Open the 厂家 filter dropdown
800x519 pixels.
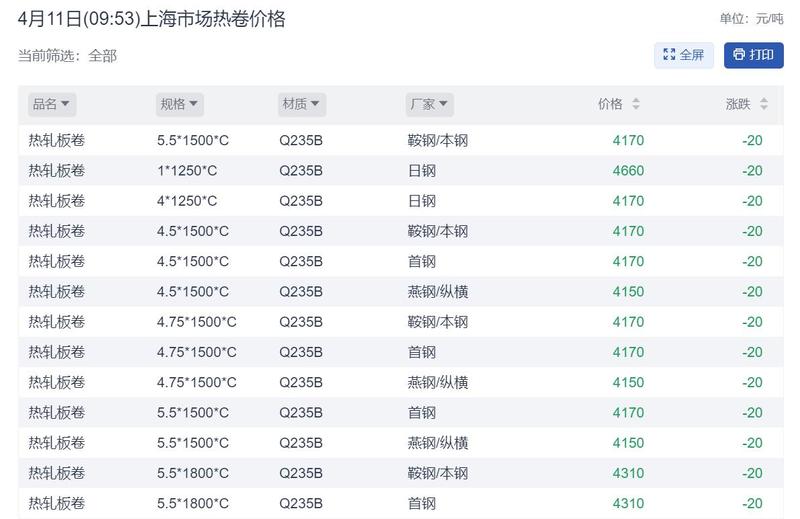tap(430, 104)
